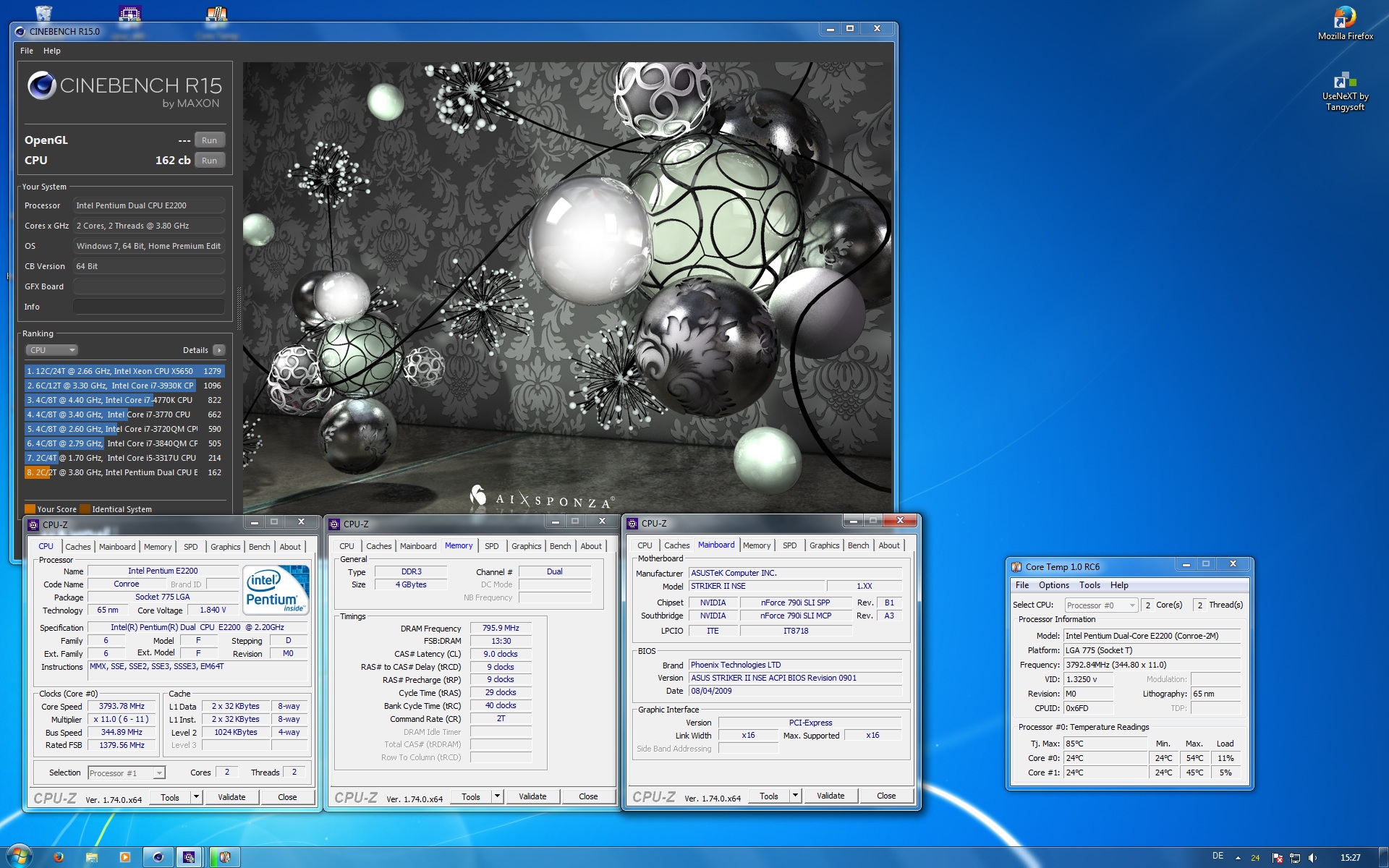Switch to CPU tab in CPU-Z Mainboard window

coord(645,545)
